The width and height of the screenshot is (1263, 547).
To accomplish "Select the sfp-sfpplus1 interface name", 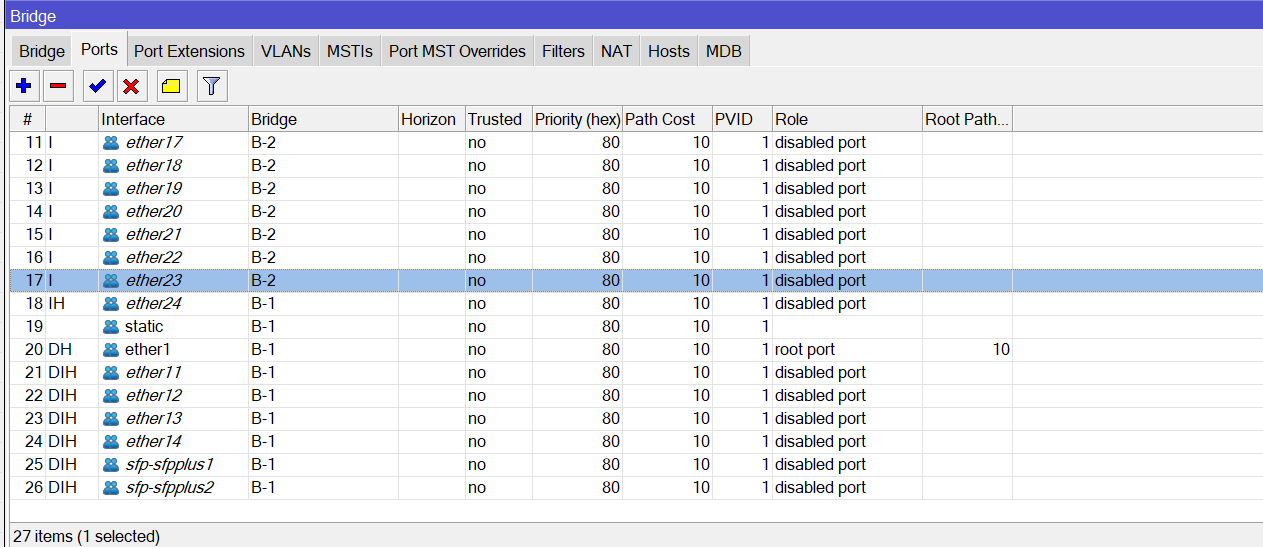I will 170,465.
